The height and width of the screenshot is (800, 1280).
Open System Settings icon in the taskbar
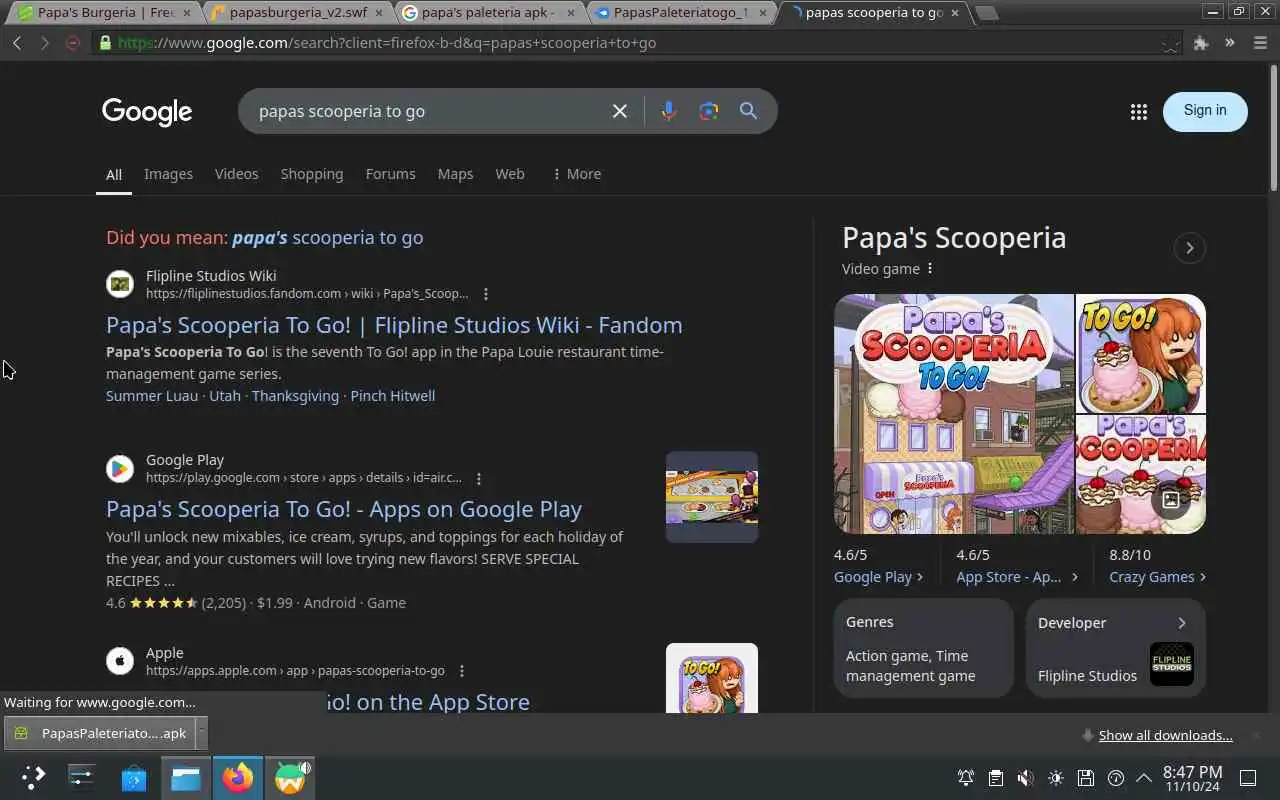(x=81, y=777)
